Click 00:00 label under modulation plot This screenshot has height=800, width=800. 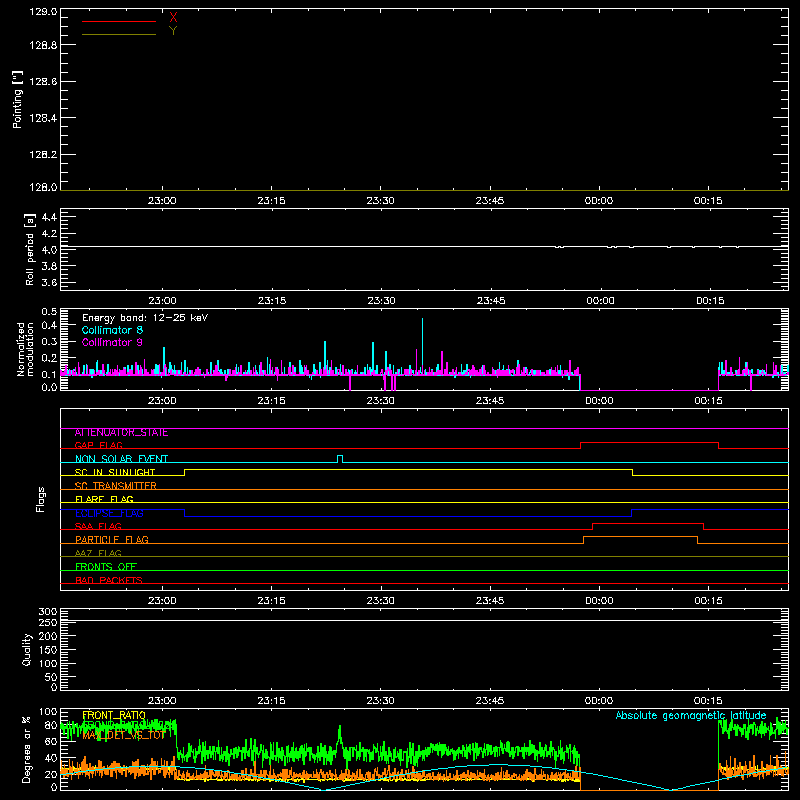[x=599, y=401]
